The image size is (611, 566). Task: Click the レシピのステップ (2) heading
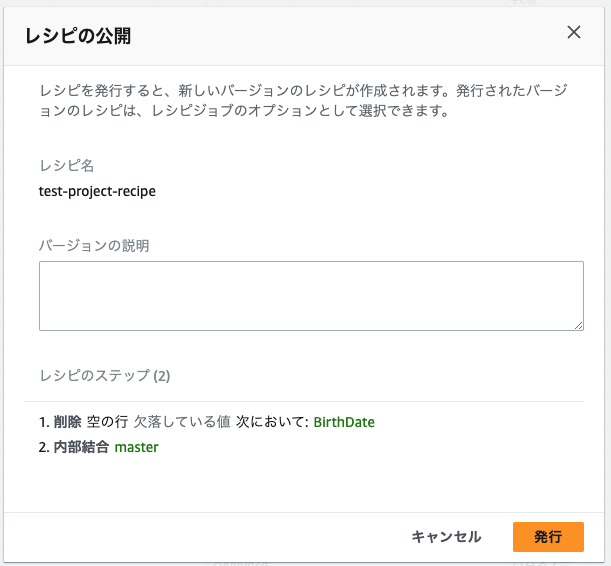[x=105, y=376]
